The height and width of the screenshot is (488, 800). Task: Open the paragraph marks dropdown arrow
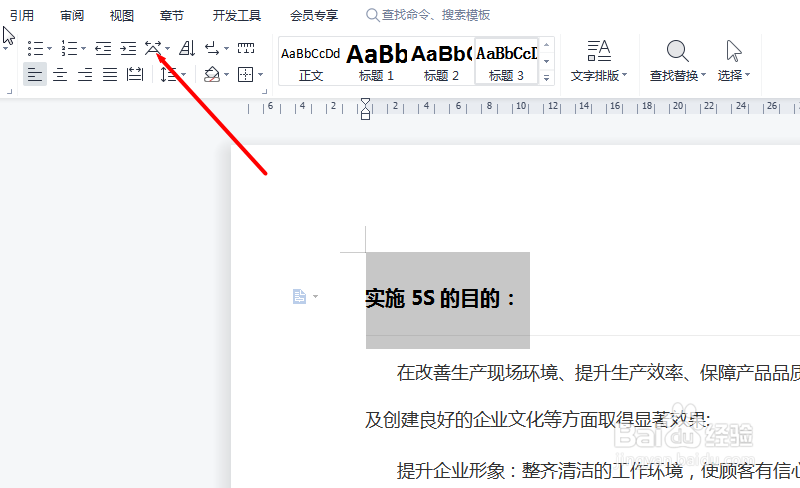click(x=227, y=49)
